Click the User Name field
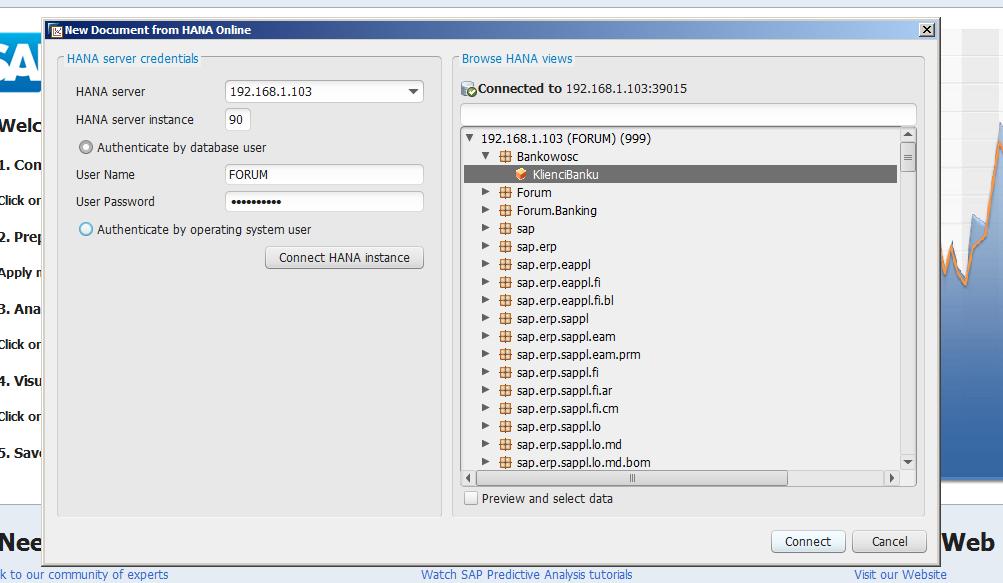 point(324,175)
